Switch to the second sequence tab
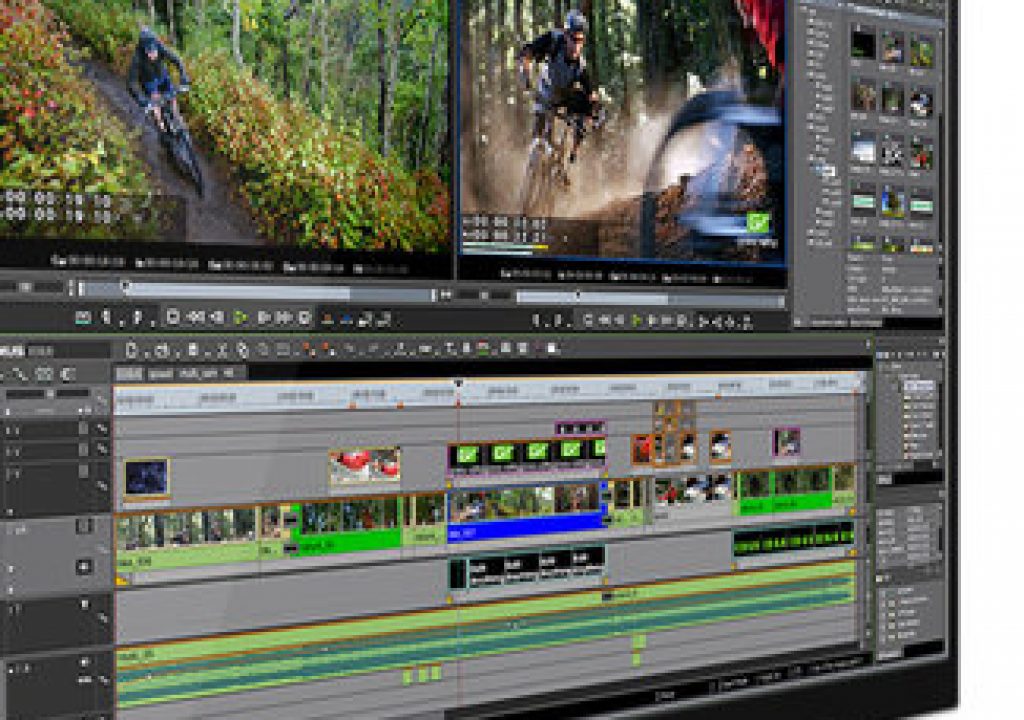1024x720 pixels. click(x=160, y=374)
